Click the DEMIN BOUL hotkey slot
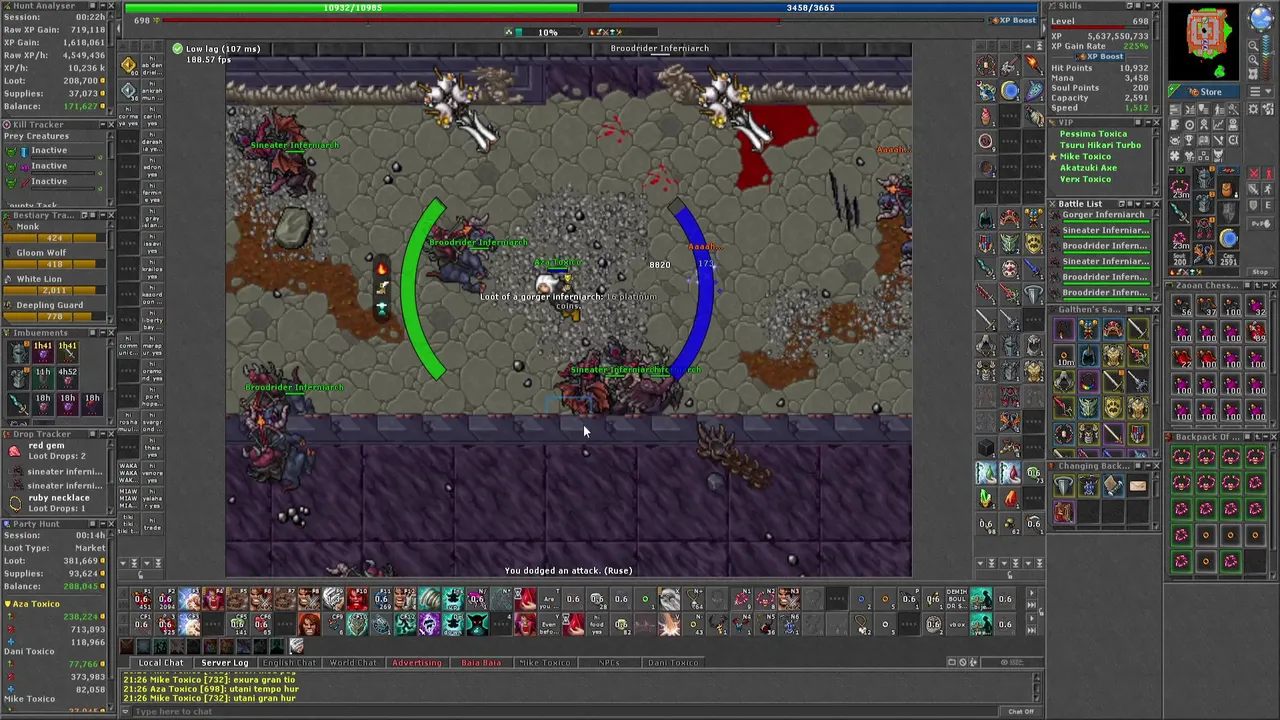This screenshot has height=720, width=1280. coord(957,599)
